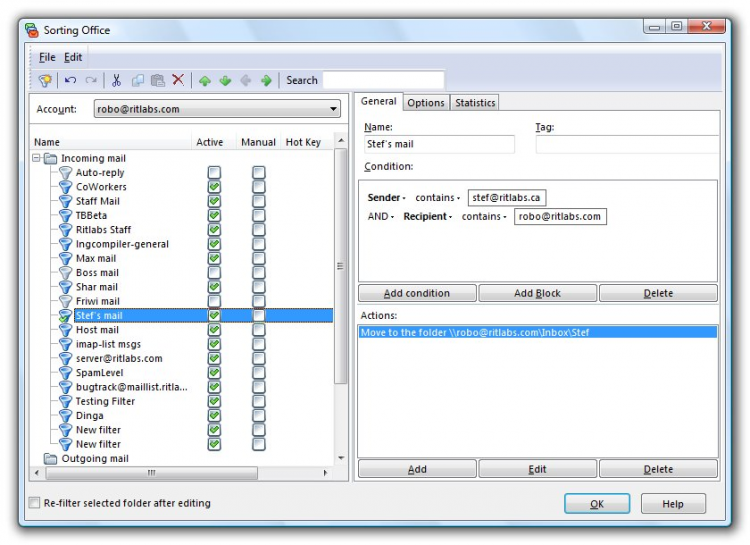Click the Help button
This screenshot has height=545, width=750.
[x=673, y=504]
